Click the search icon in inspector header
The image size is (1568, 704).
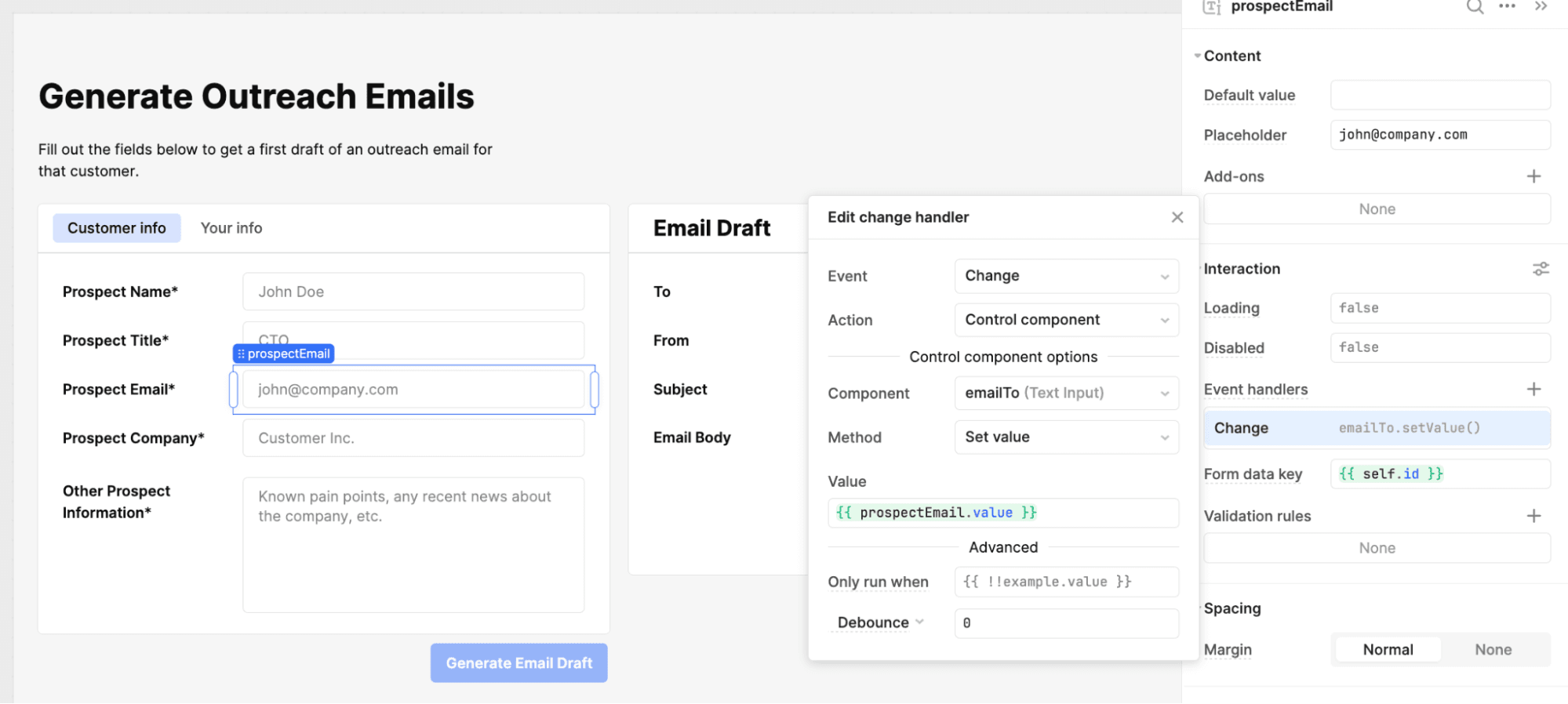point(1475,7)
